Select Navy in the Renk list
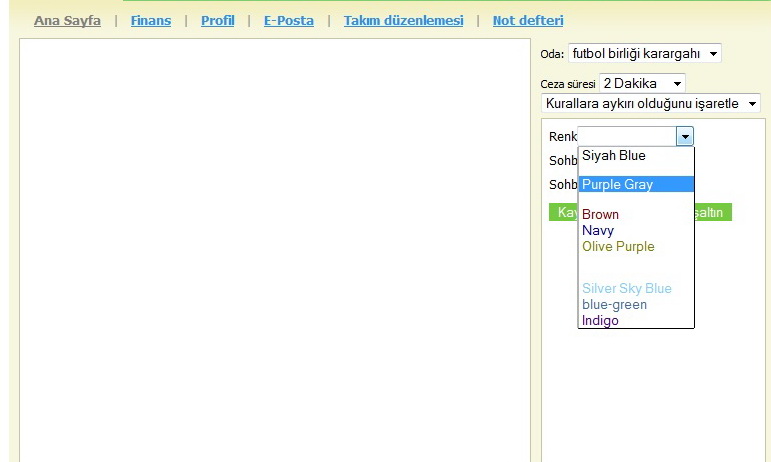Image resolution: width=771 pixels, height=462 pixels. coord(598,230)
